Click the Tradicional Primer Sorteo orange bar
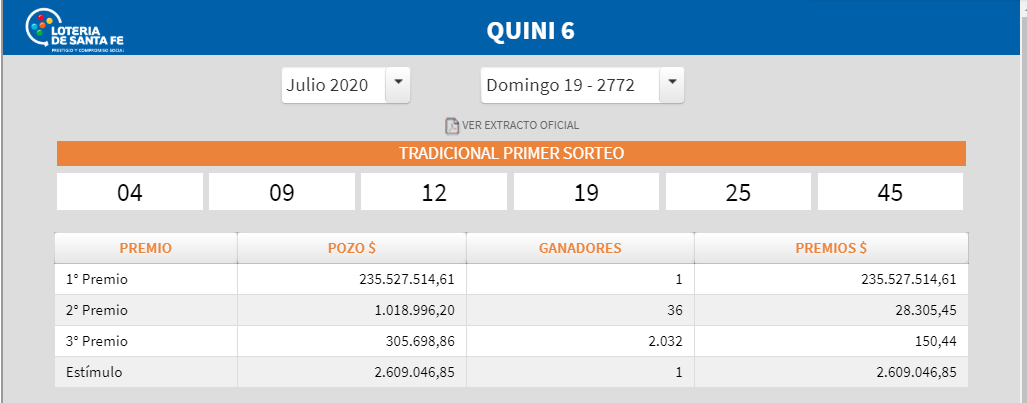 click(x=511, y=153)
